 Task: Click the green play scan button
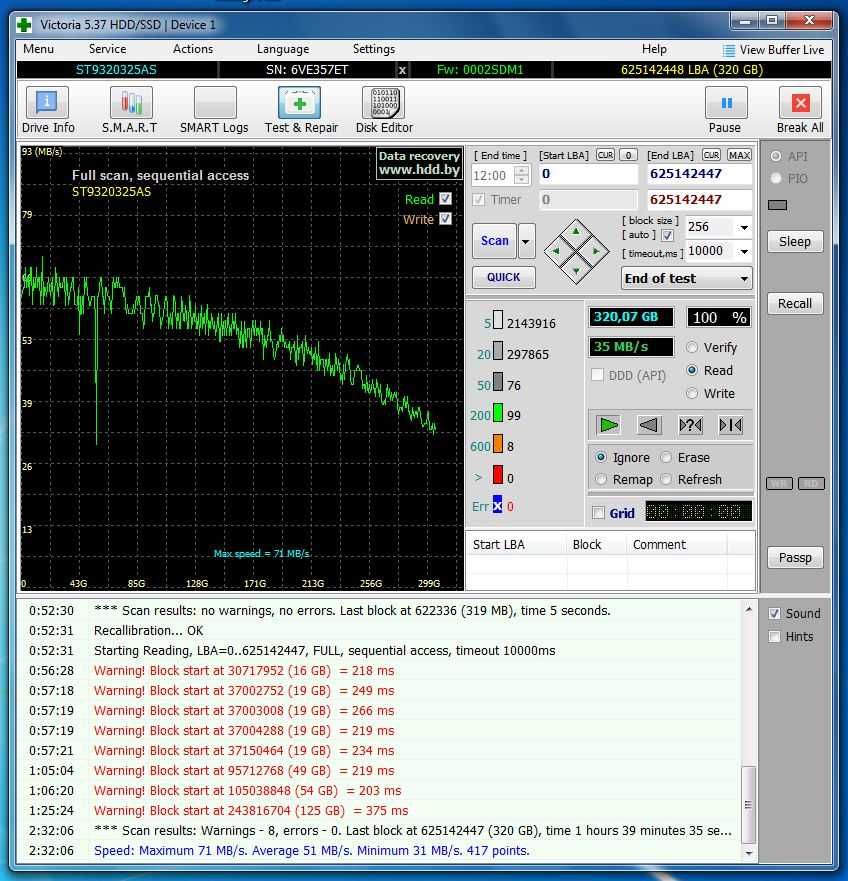point(609,425)
